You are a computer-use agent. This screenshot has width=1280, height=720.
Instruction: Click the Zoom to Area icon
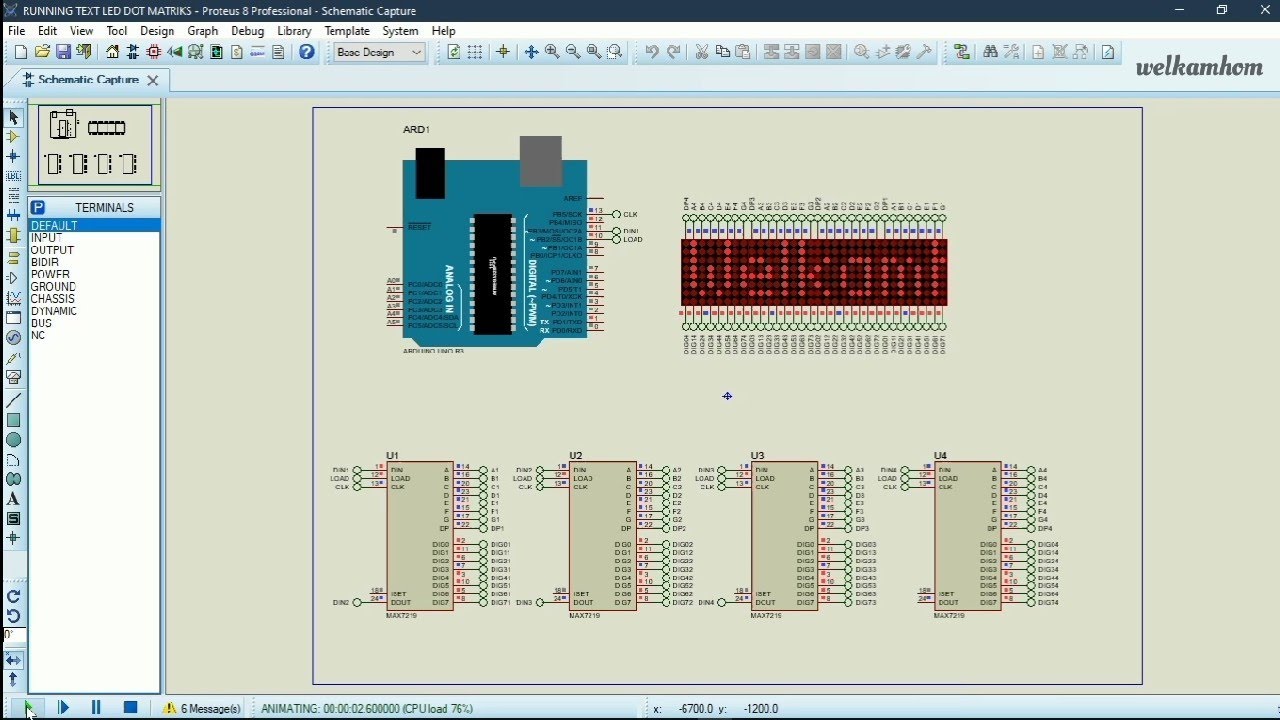tap(615, 52)
